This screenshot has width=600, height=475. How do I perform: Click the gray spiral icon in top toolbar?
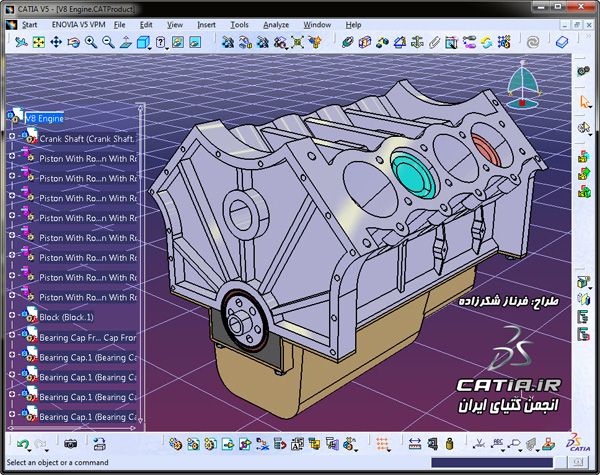(x=533, y=42)
